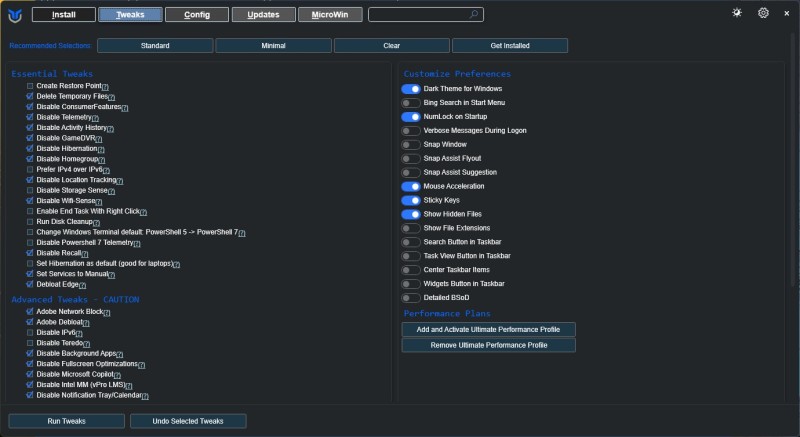Check Disable Powershell 7 Telemetry
The height and width of the screenshot is (437, 800).
(x=30, y=242)
